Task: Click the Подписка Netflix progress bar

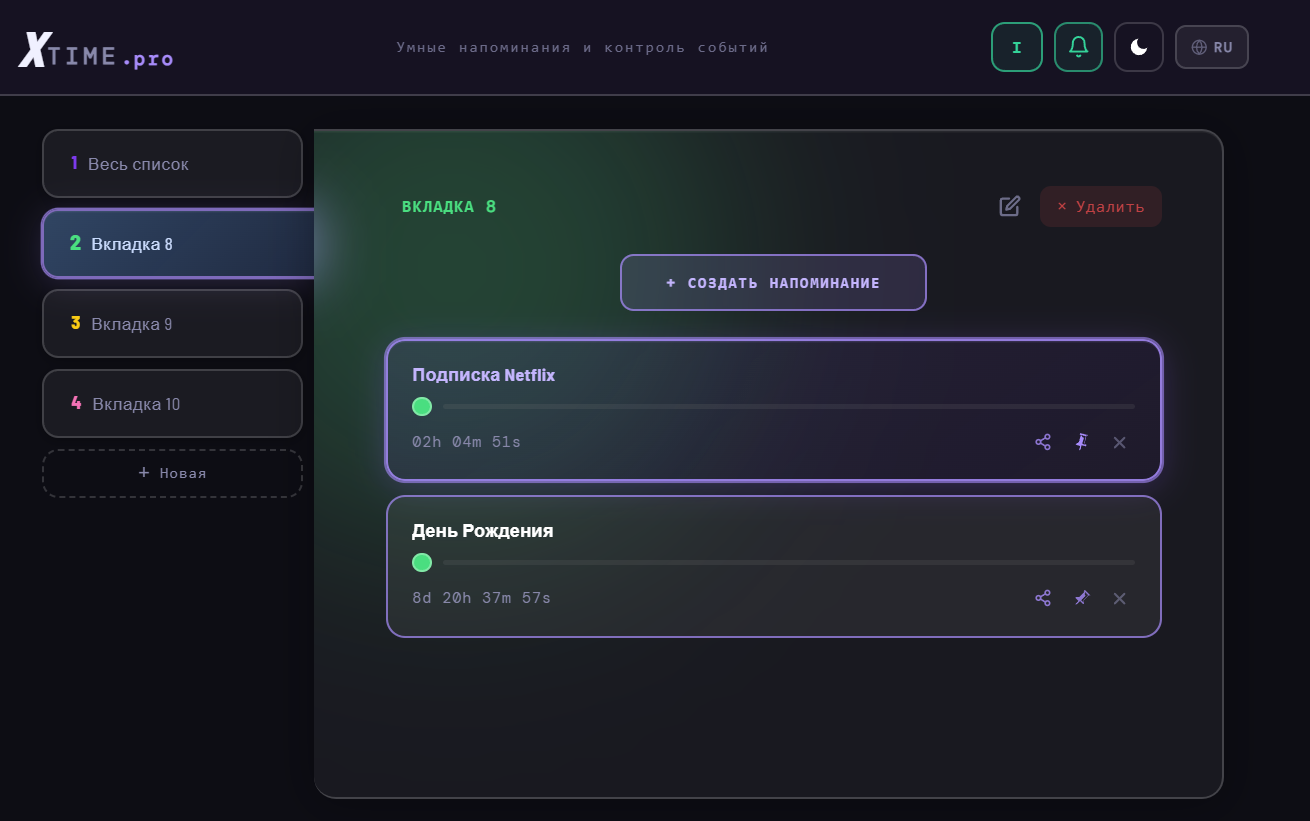Action: pyautogui.click(x=788, y=407)
